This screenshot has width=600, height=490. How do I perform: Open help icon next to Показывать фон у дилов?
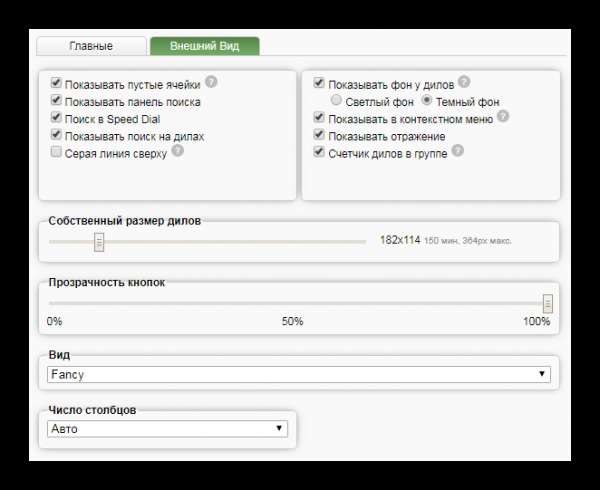pyautogui.click(x=464, y=82)
